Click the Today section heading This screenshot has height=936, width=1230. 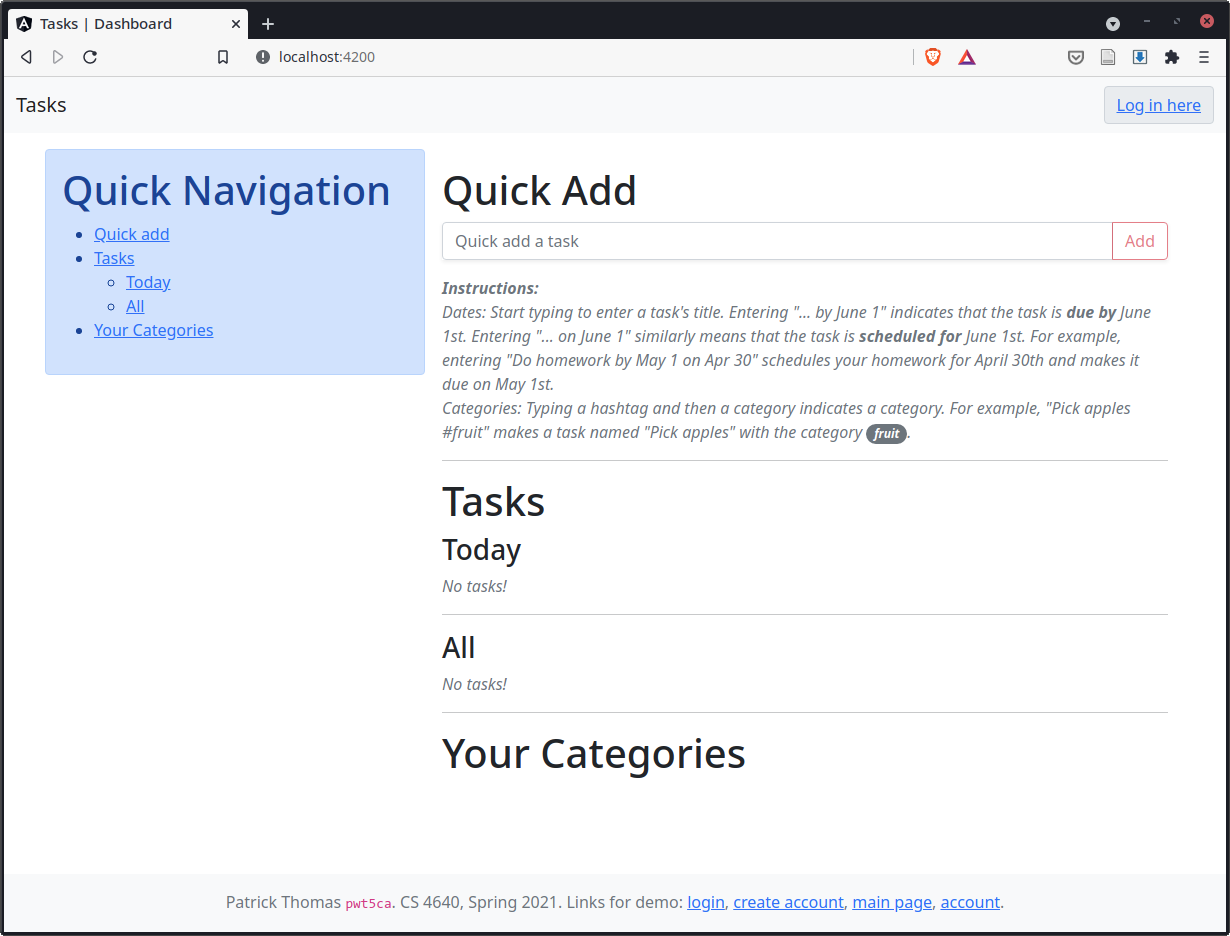pos(482,550)
